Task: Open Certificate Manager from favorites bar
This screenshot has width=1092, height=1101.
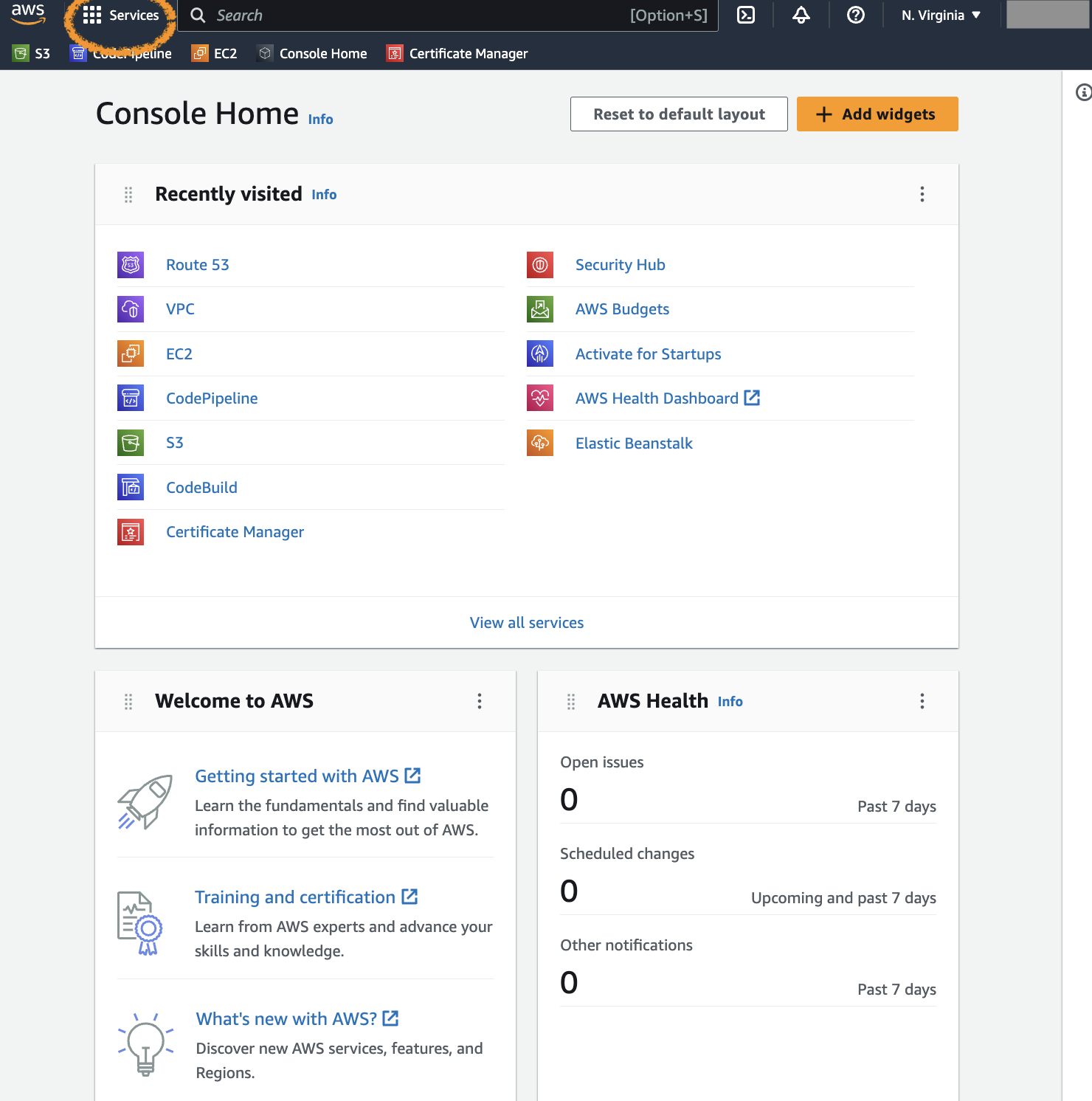Action: point(457,53)
